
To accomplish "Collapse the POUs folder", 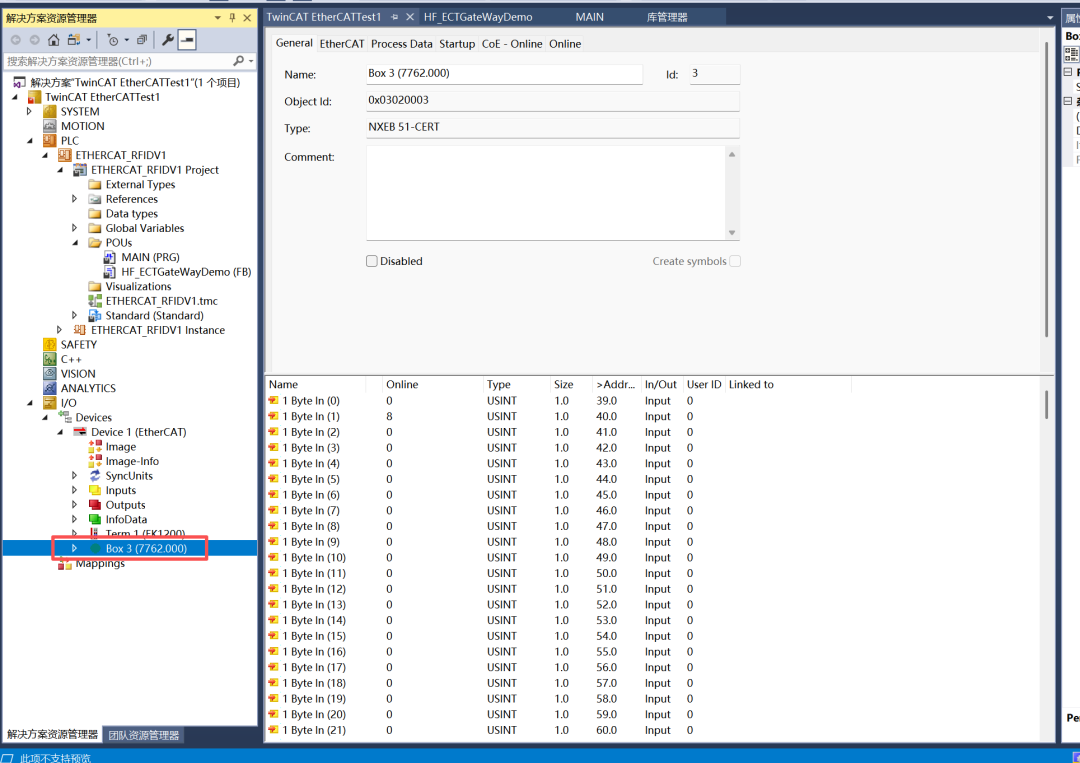I will [75, 243].
